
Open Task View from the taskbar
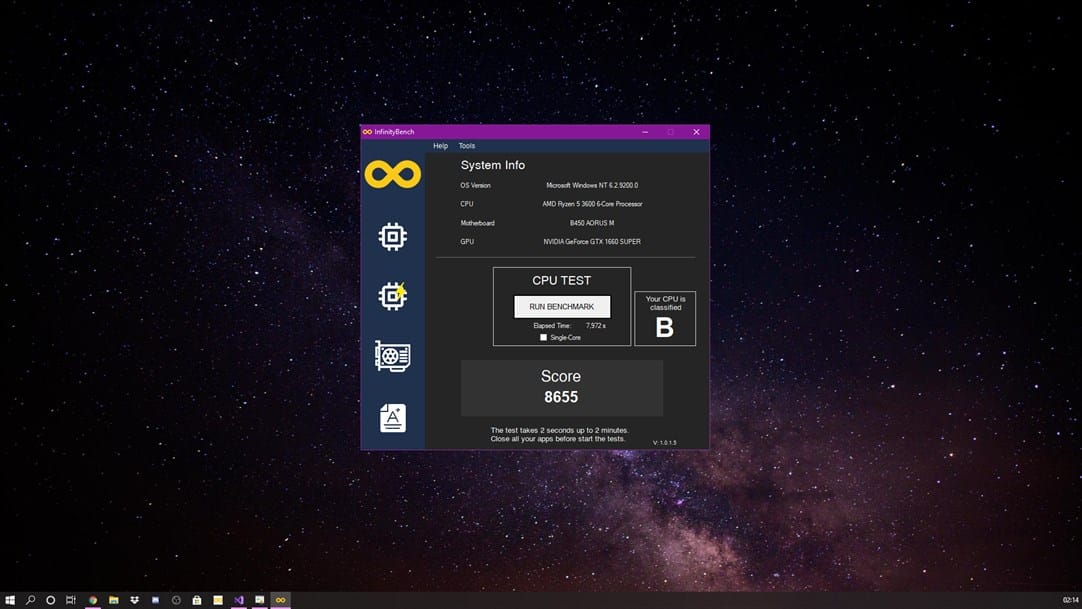71,600
